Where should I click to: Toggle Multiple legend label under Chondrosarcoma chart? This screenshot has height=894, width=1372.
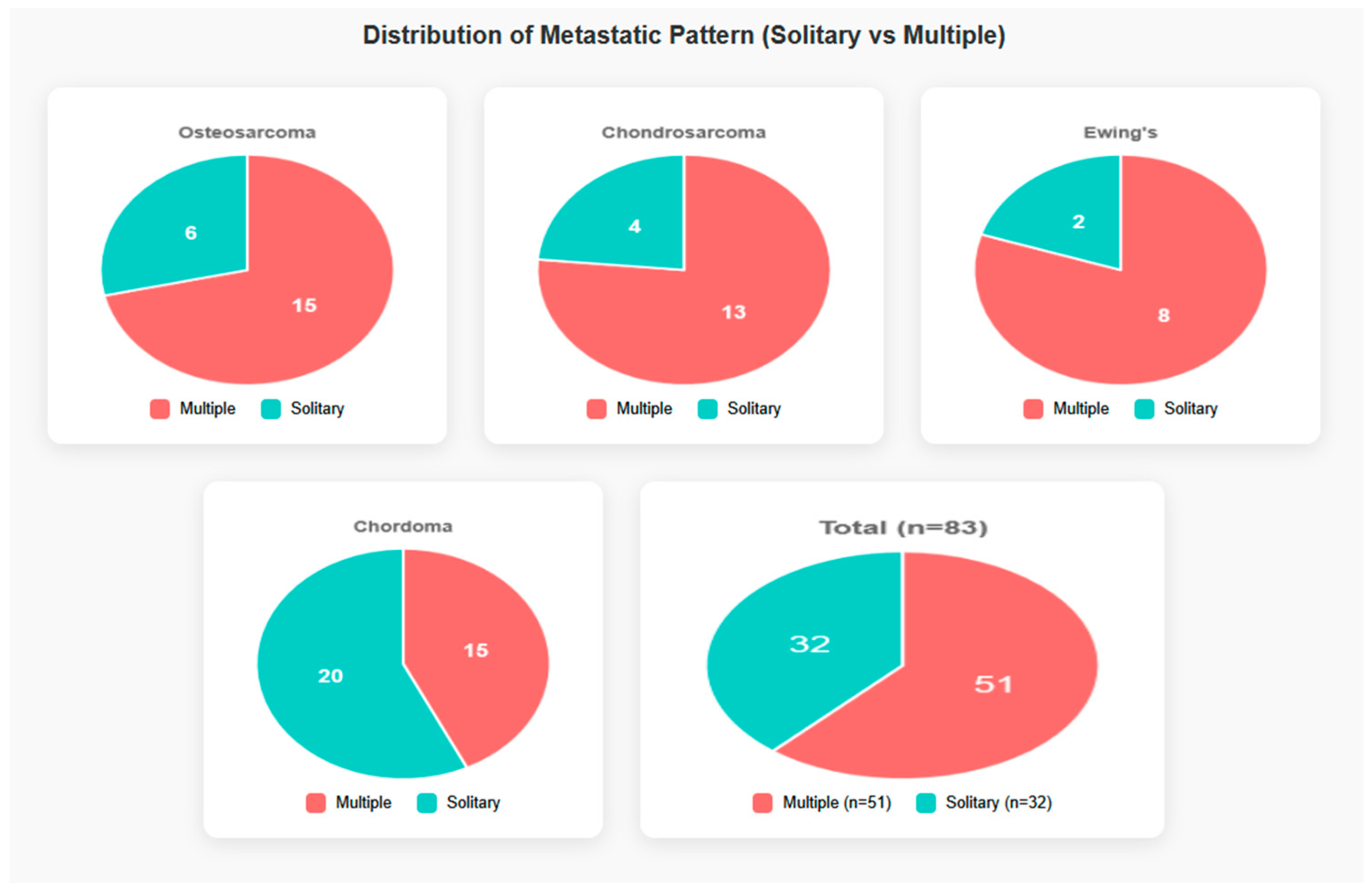coord(644,409)
